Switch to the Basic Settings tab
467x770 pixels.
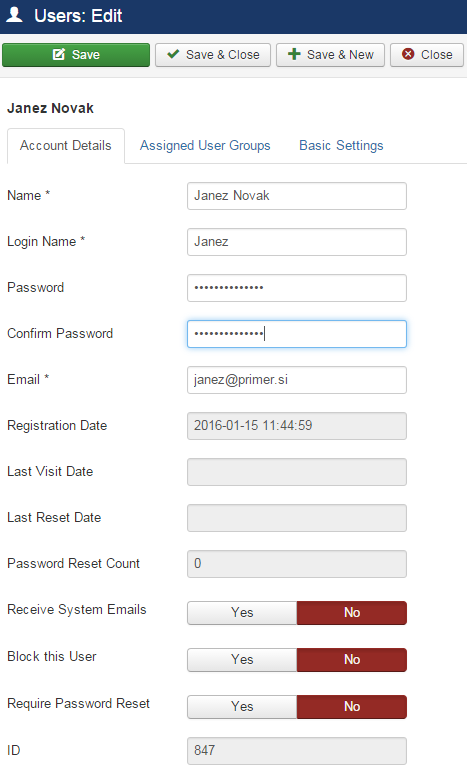pos(341,146)
